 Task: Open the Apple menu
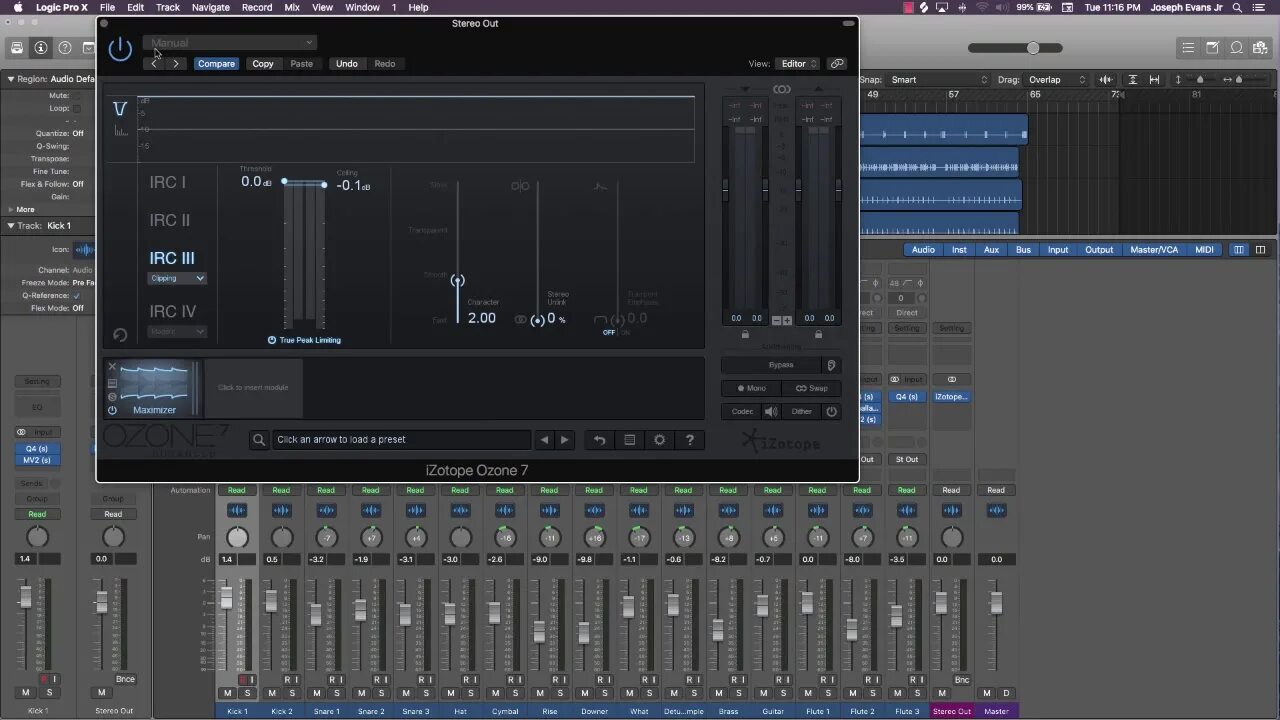click(18, 7)
